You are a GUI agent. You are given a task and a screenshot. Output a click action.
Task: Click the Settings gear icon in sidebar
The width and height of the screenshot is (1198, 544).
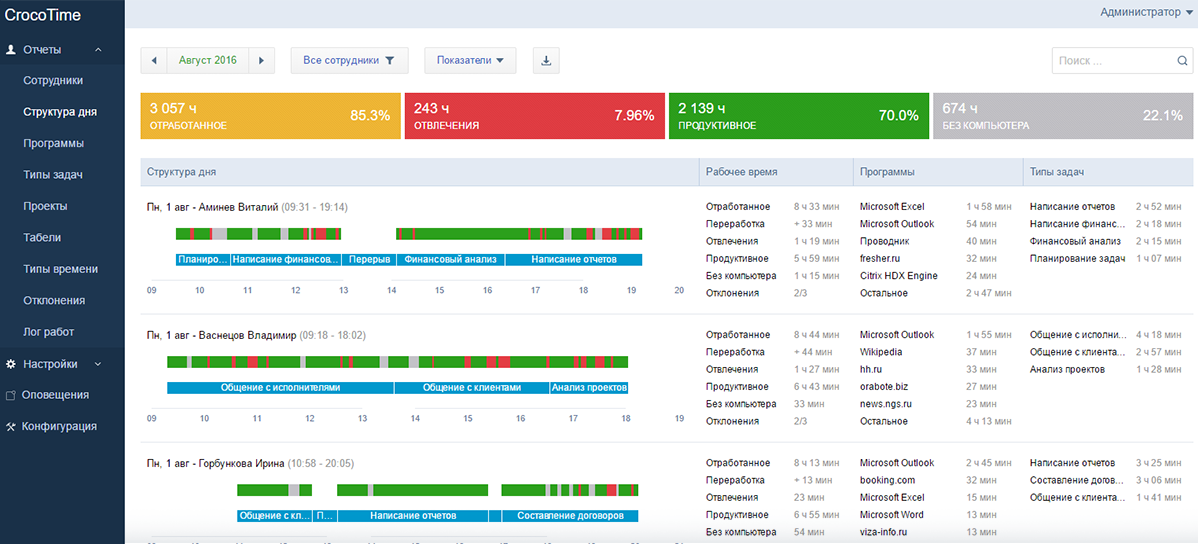[x=11, y=364]
